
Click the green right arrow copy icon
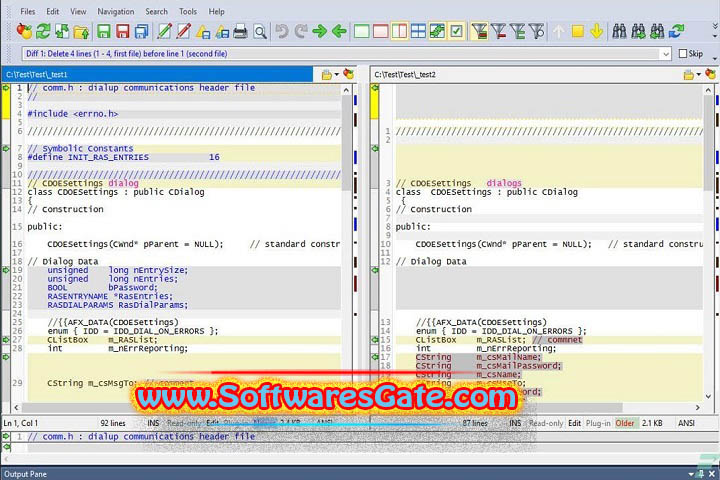coord(320,31)
